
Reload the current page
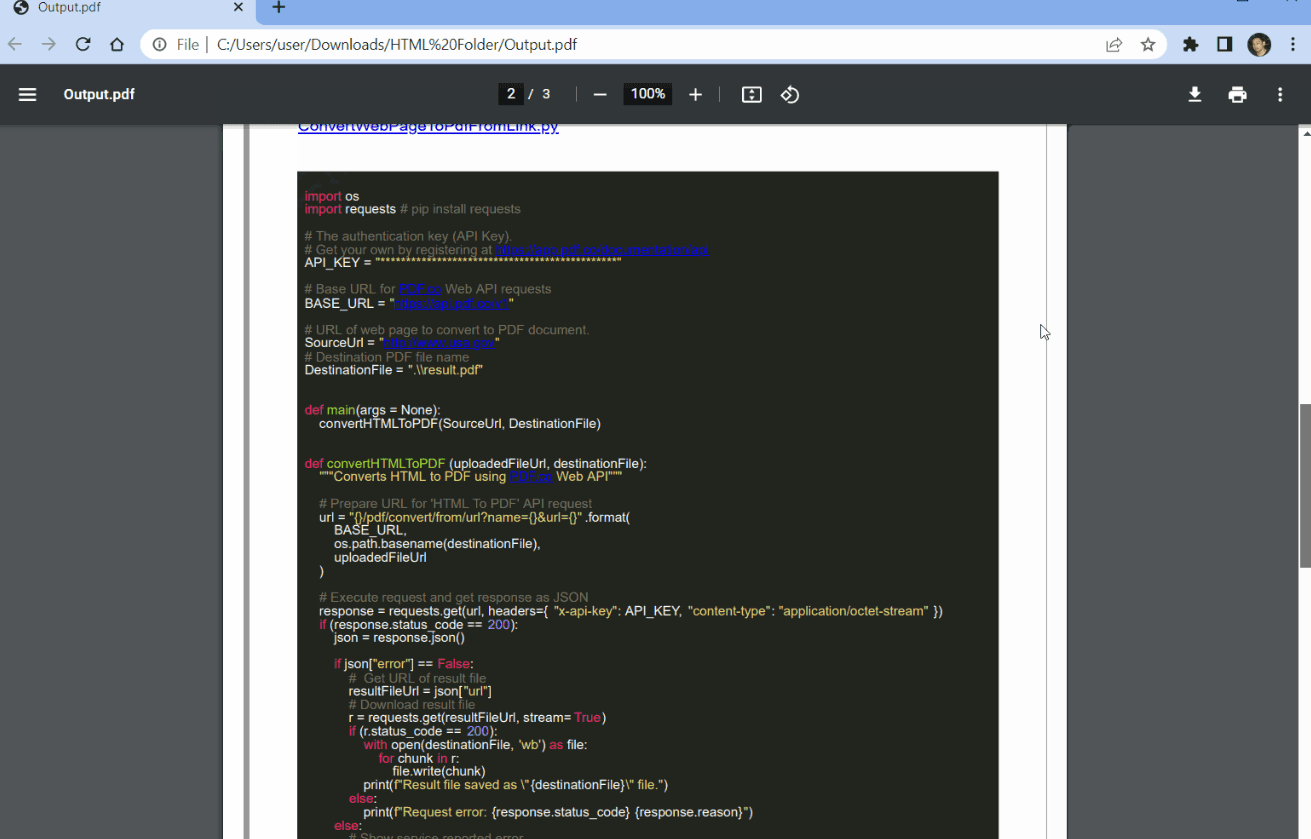(83, 44)
